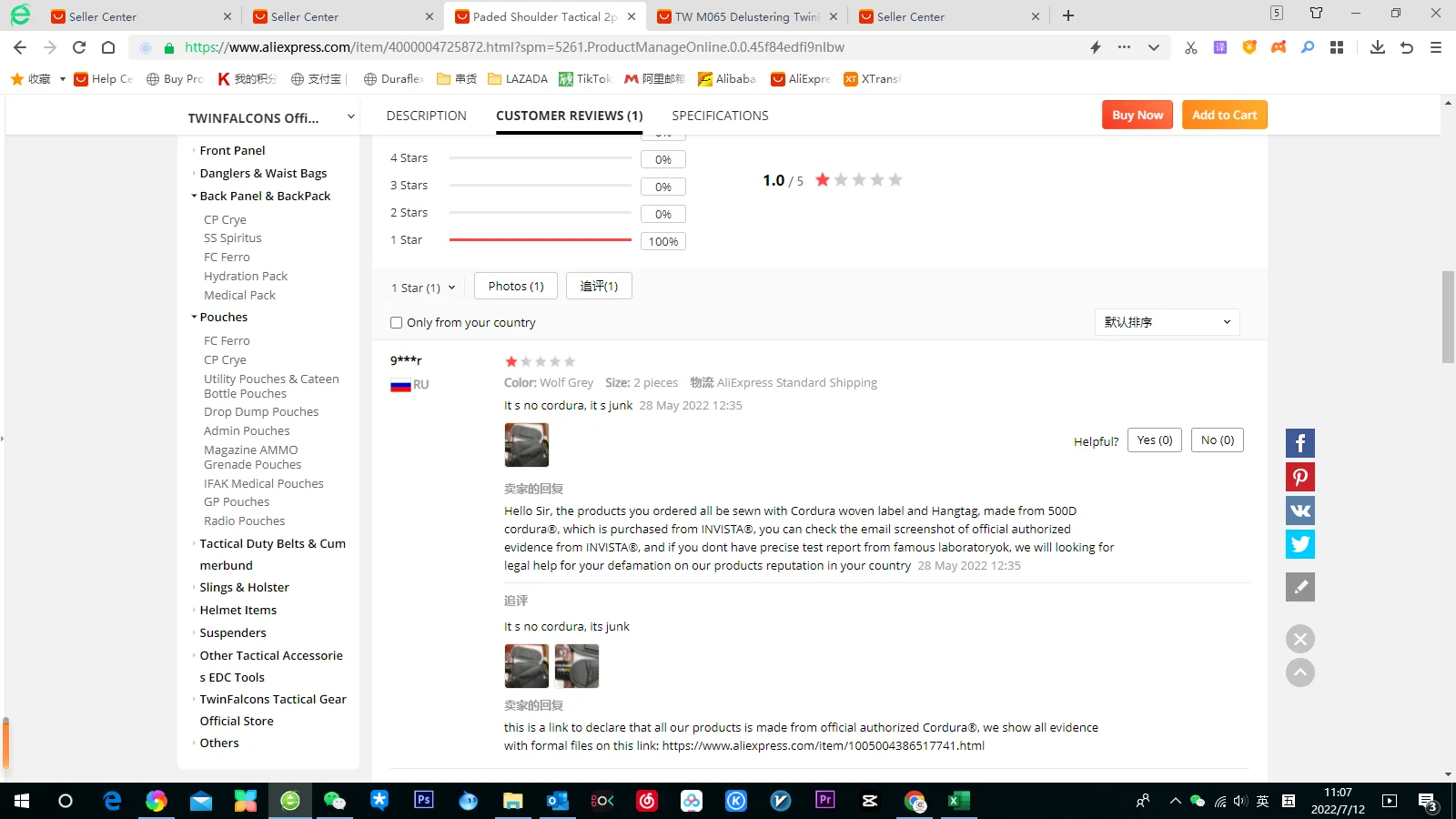Click the 4 Stars rating bar

(x=541, y=158)
